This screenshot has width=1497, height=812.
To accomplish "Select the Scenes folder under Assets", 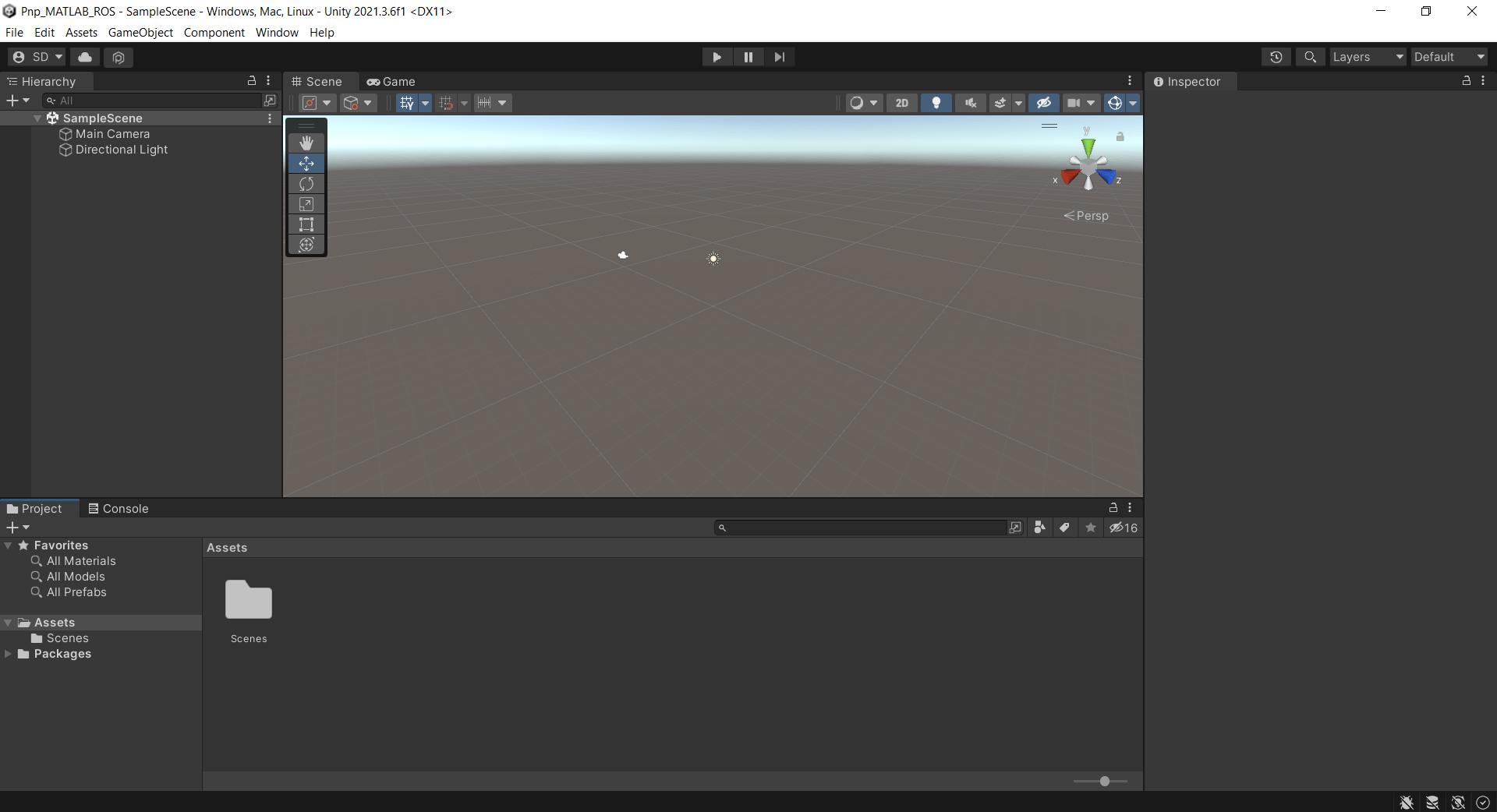I will click(68, 637).
